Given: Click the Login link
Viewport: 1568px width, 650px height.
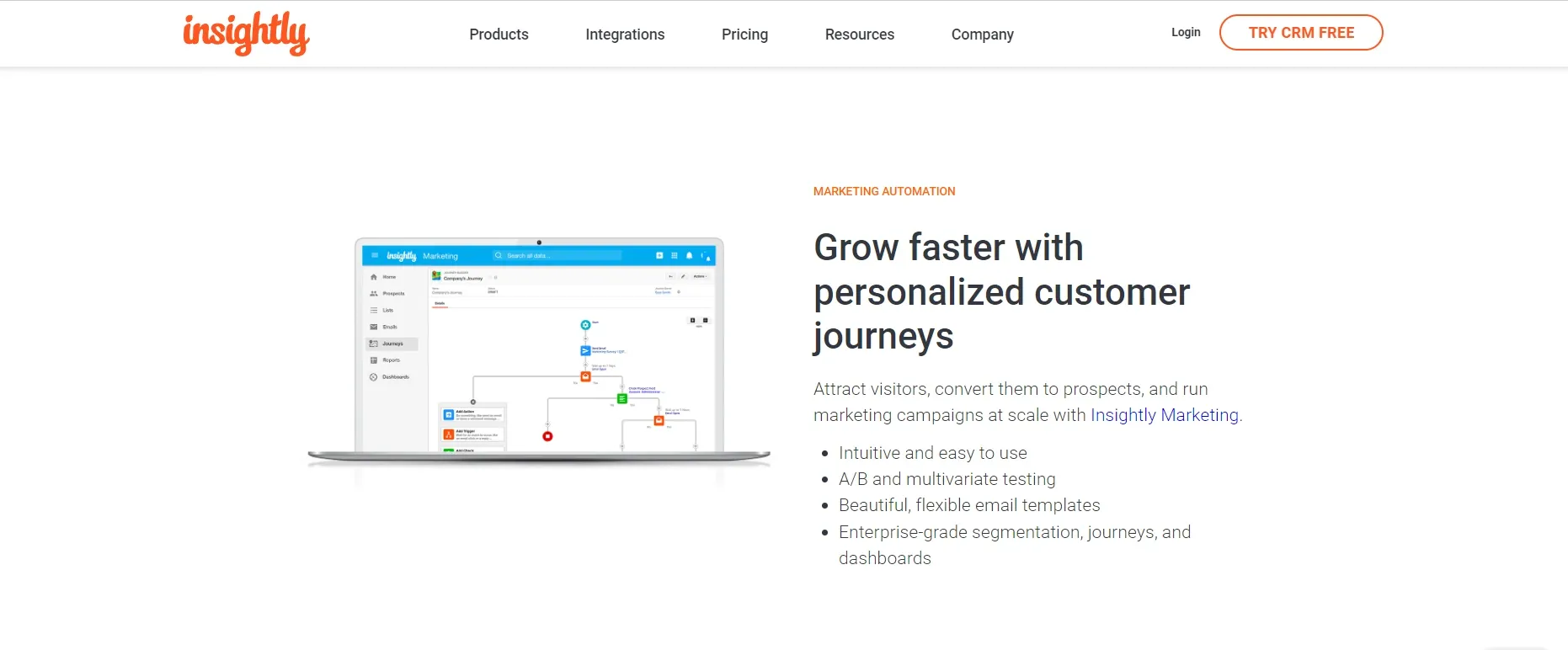Looking at the screenshot, I should click(x=1186, y=32).
